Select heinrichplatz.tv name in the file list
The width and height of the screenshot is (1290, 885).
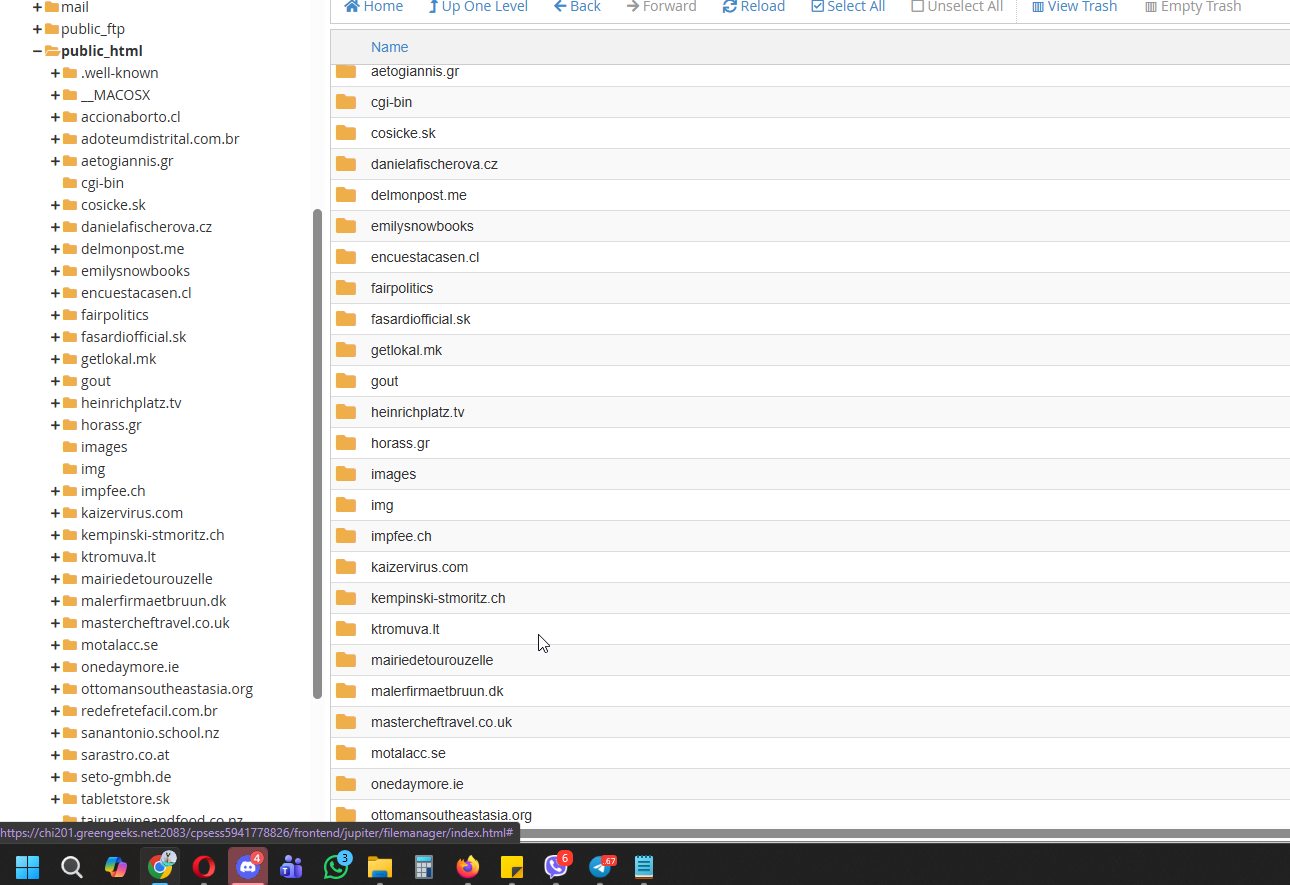(417, 412)
